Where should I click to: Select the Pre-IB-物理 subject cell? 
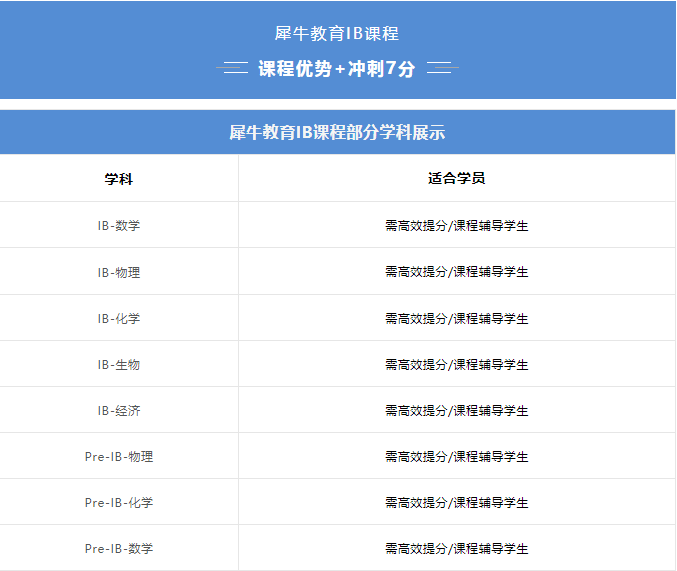(x=119, y=457)
